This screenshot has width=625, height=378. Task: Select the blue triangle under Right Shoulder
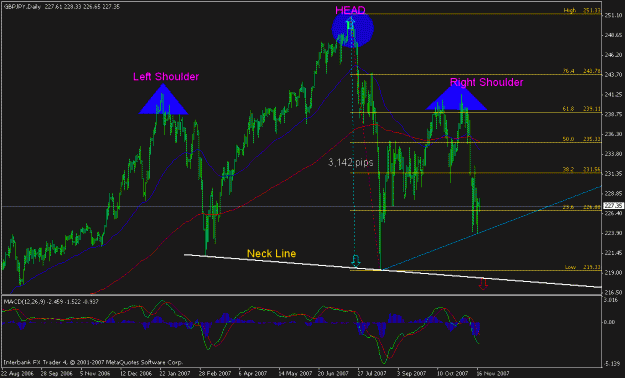(x=456, y=98)
